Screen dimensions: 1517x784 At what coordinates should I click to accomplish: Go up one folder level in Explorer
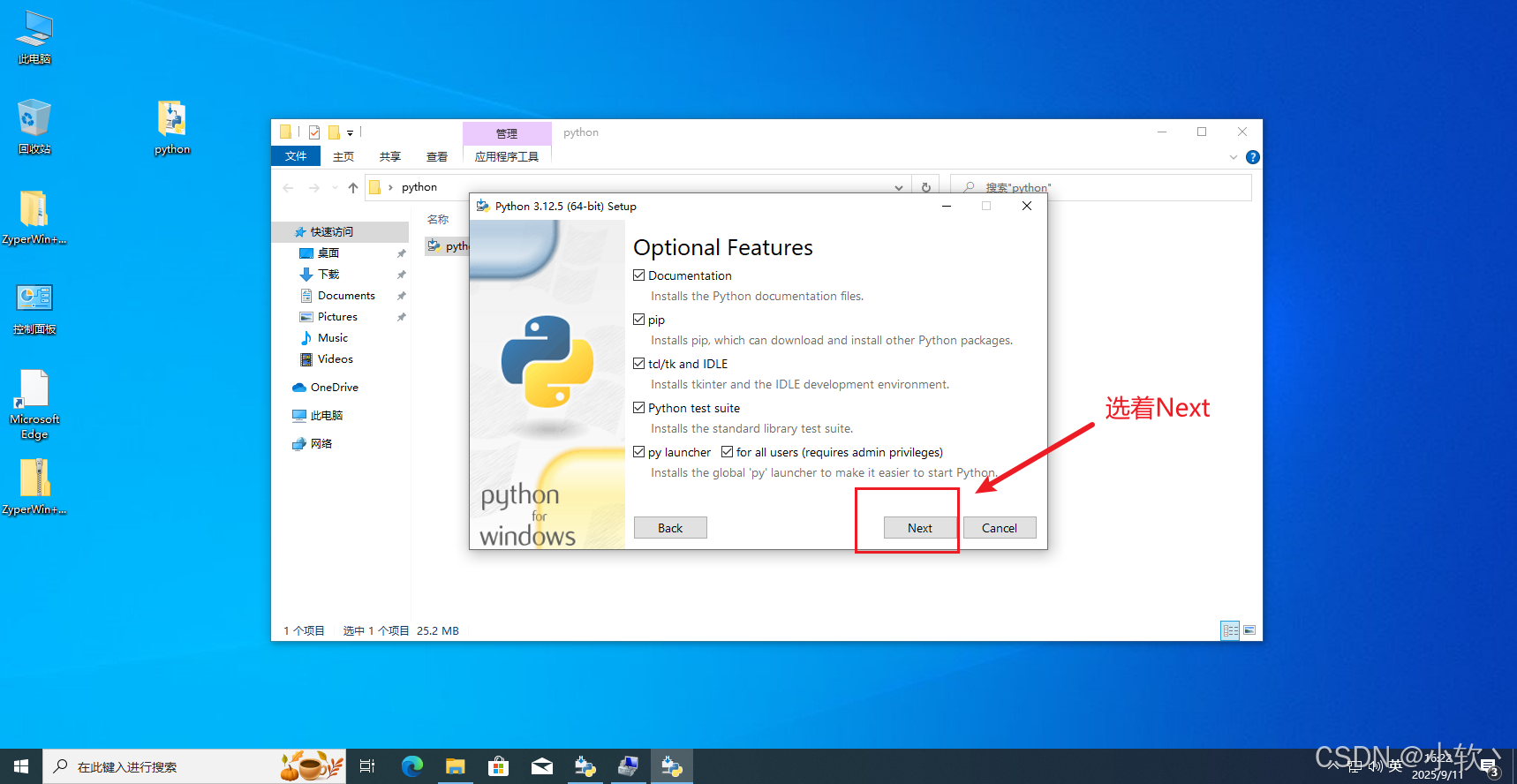pos(353,187)
